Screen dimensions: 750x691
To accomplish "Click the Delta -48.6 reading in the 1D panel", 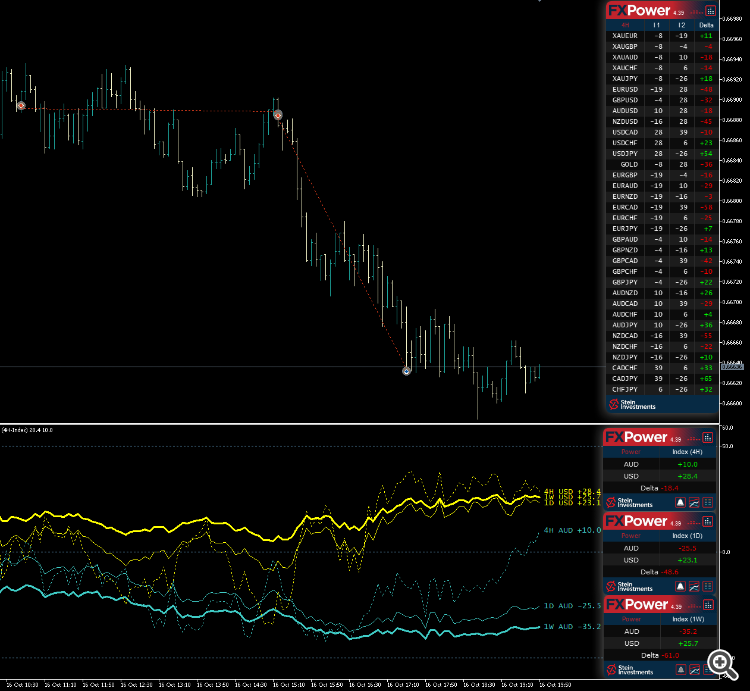I will click(x=660, y=572).
